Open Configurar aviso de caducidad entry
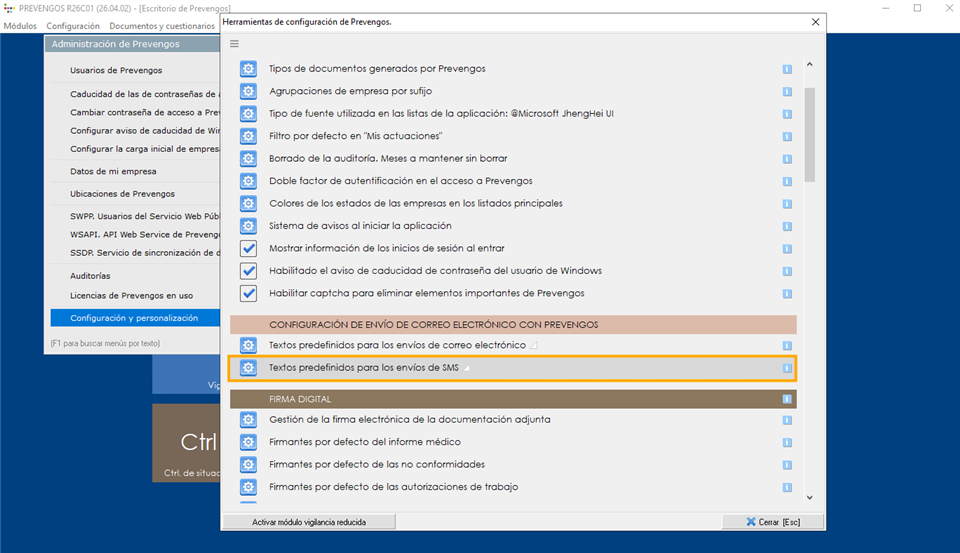 pos(144,131)
